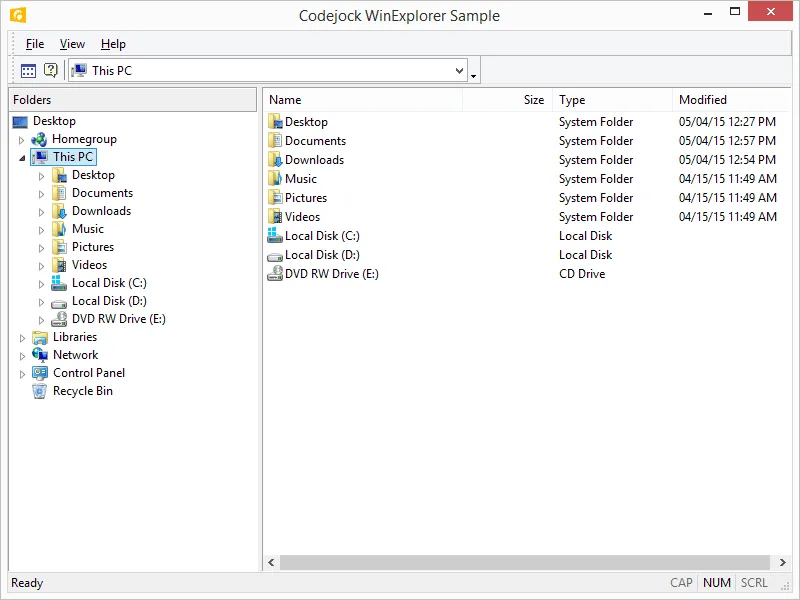Sort by the Type column header
Image resolution: width=800 pixels, height=600 pixels.
click(613, 100)
